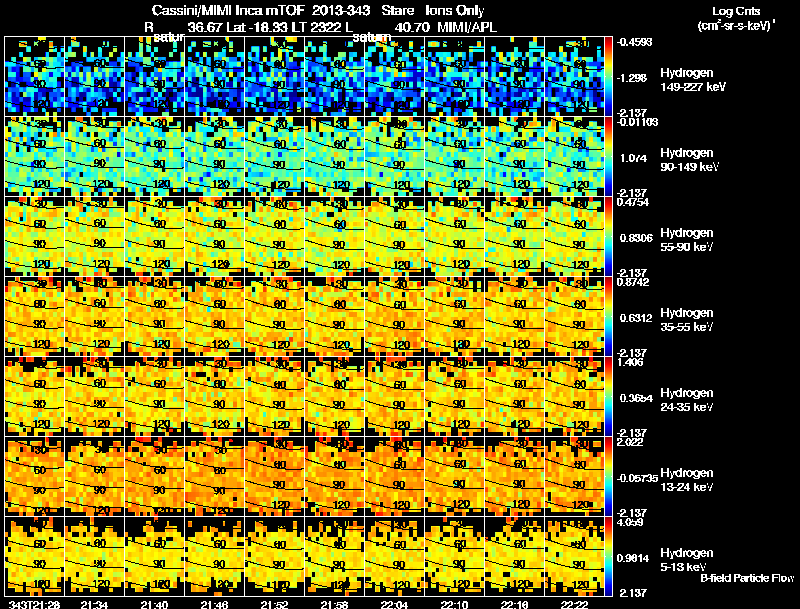Select the 90-149 keV image panel at 21:52

pos(274,157)
